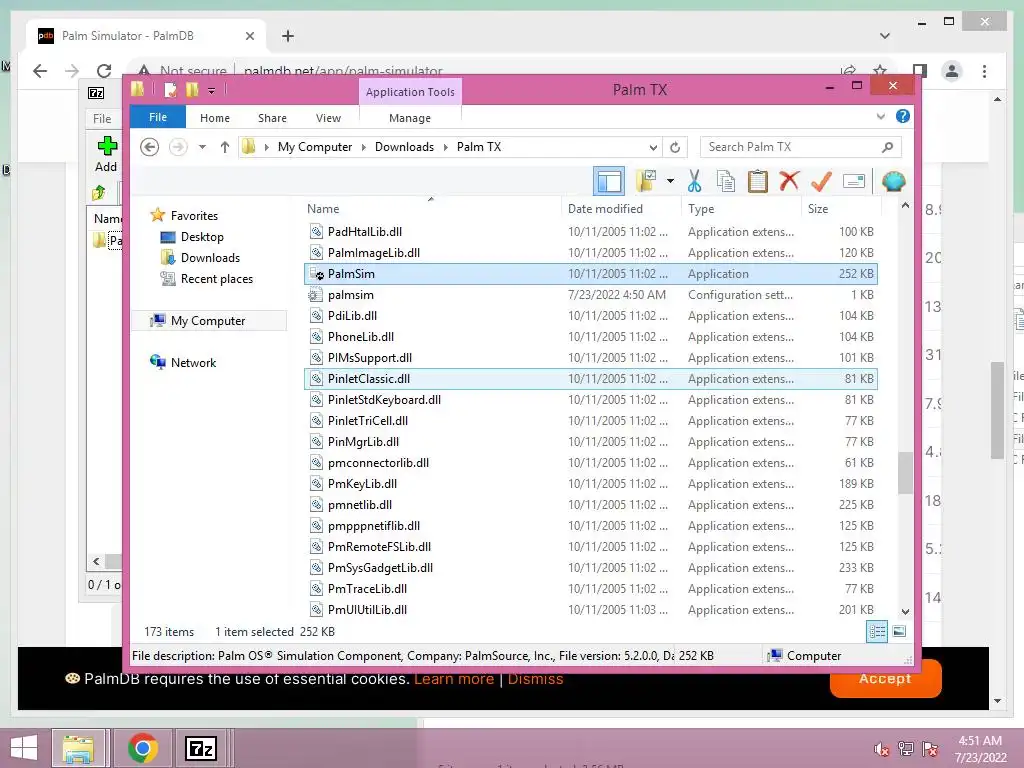Click the blue shell icon in toolbar
Screen dimensions: 1024x768
[x=893, y=181]
